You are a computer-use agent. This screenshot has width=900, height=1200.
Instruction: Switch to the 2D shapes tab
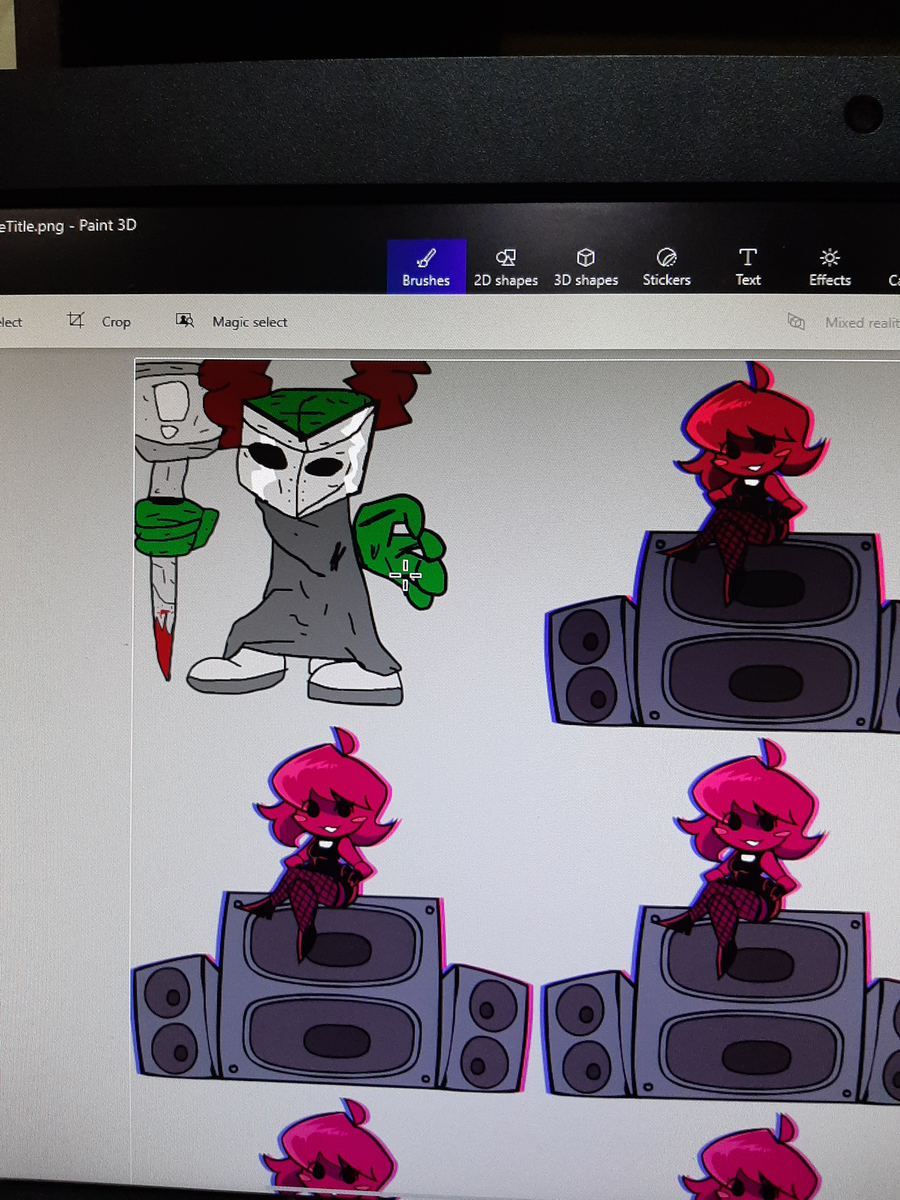(x=506, y=267)
